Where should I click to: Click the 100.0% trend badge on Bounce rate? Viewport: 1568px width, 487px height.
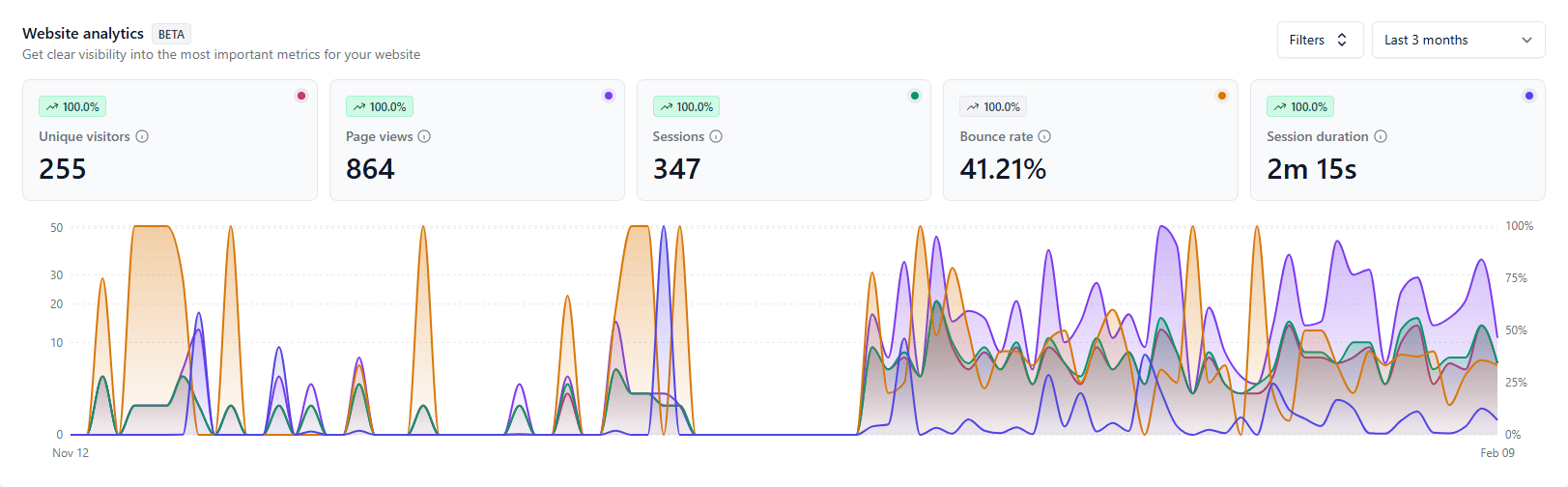coord(993,107)
